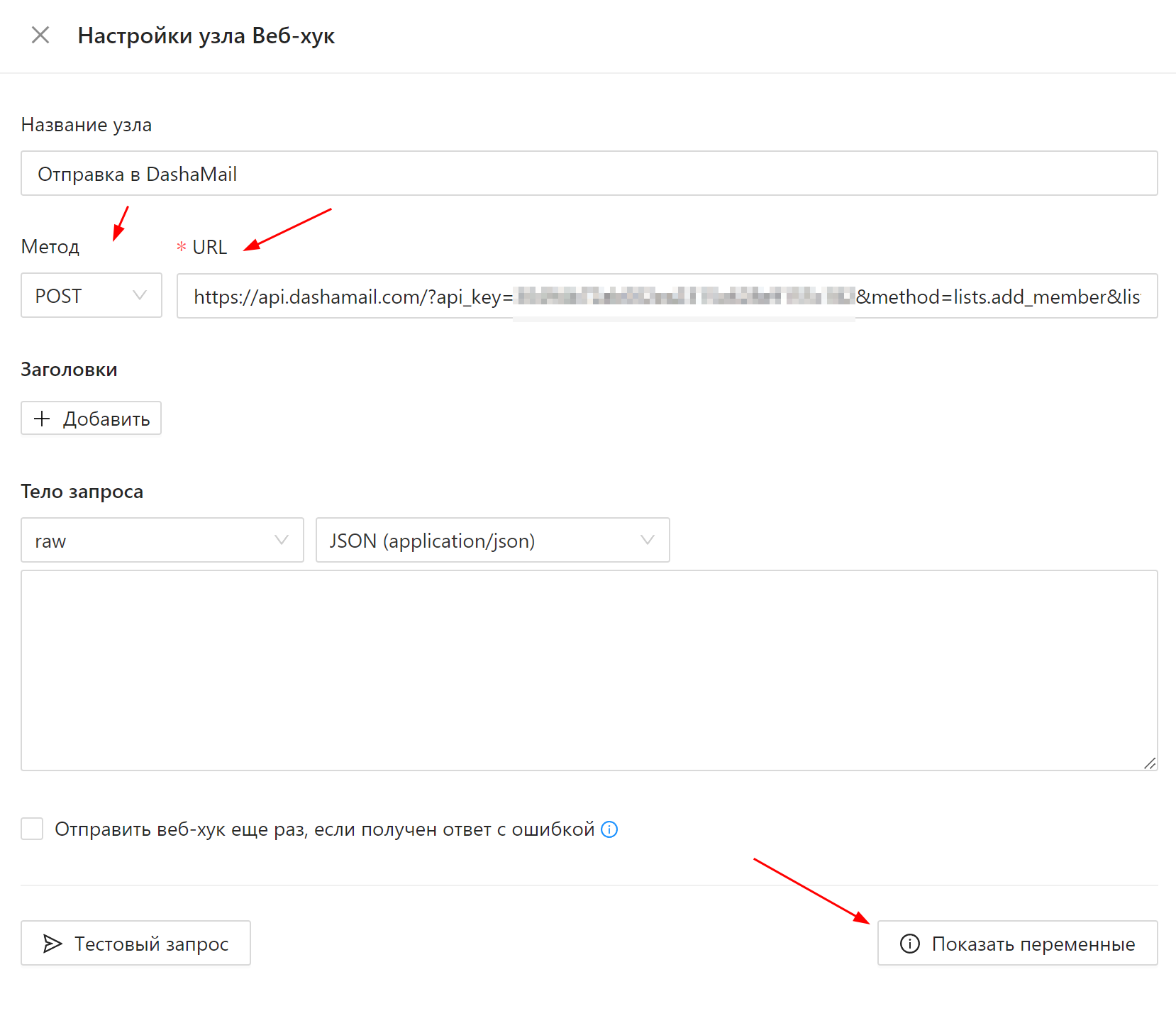The height and width of the screenshot is (1011, 1176).
Task: Click the info icon beside retry webhook option
Action: [x=609, y=829]
